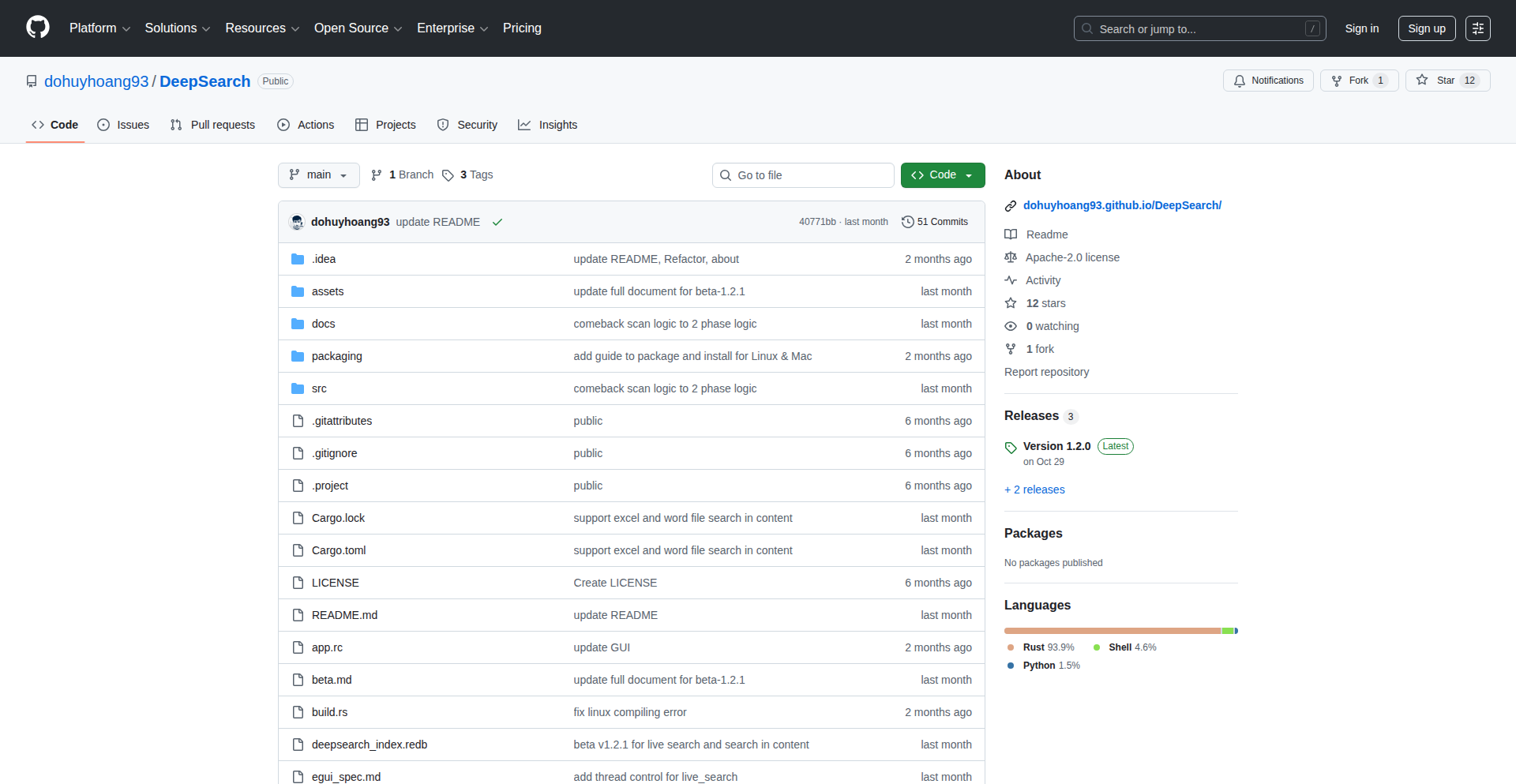Click inside the Go to file field

[x=803, y=174]
